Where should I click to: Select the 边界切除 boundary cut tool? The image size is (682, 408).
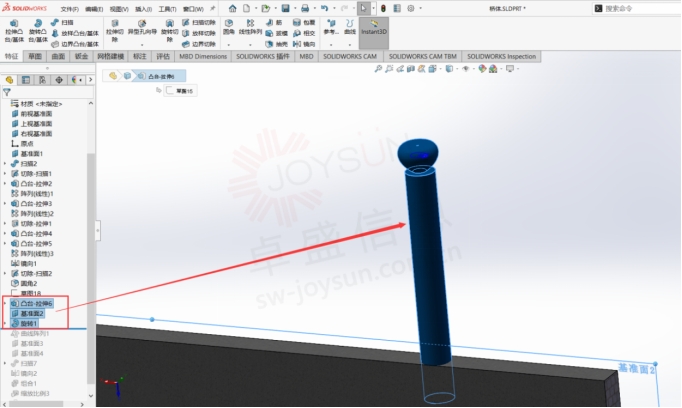click(x=199, y=44)
